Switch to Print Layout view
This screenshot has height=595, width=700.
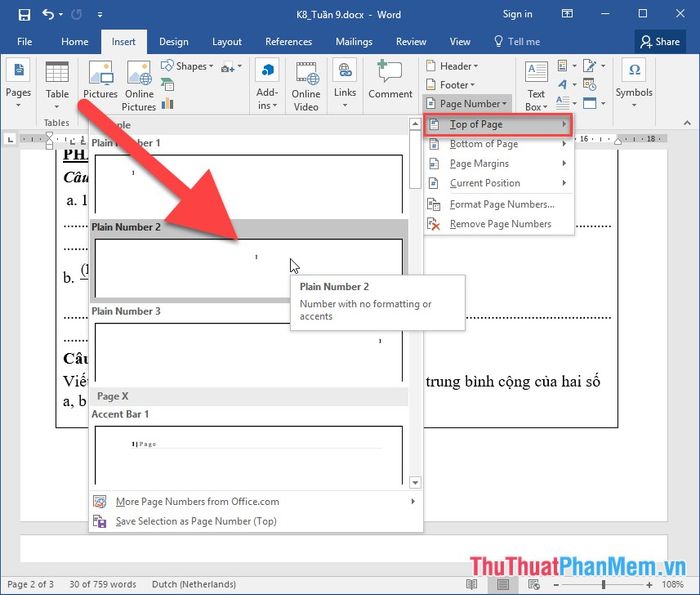click(x=503, y=584)
